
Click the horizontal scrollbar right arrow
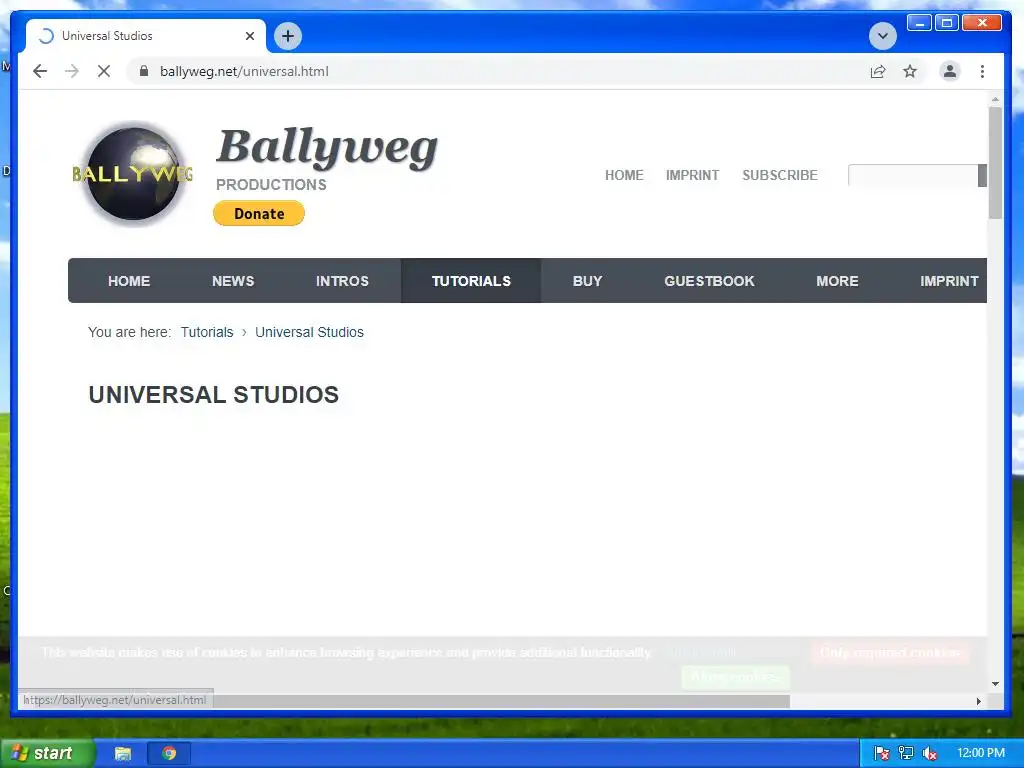(x=978, y=701)
